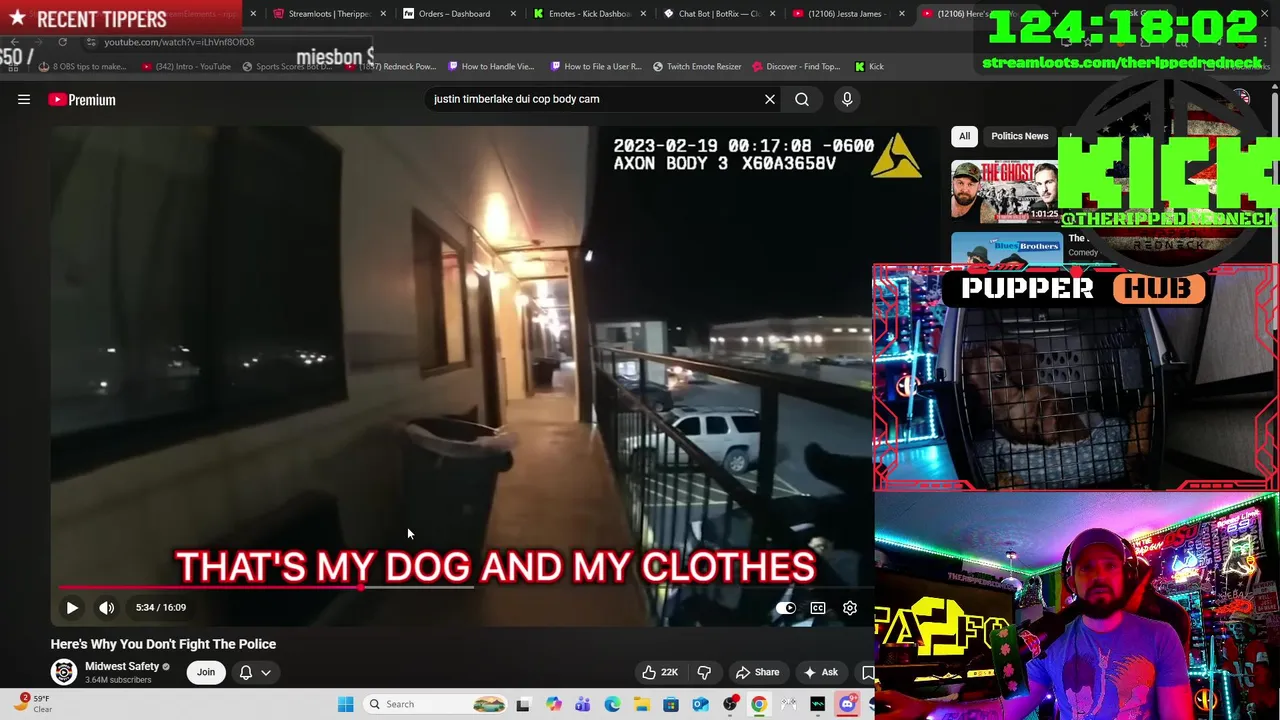
Task: Open the Blues Brothers recommended video thumbnail
Action: [1006, 248]
